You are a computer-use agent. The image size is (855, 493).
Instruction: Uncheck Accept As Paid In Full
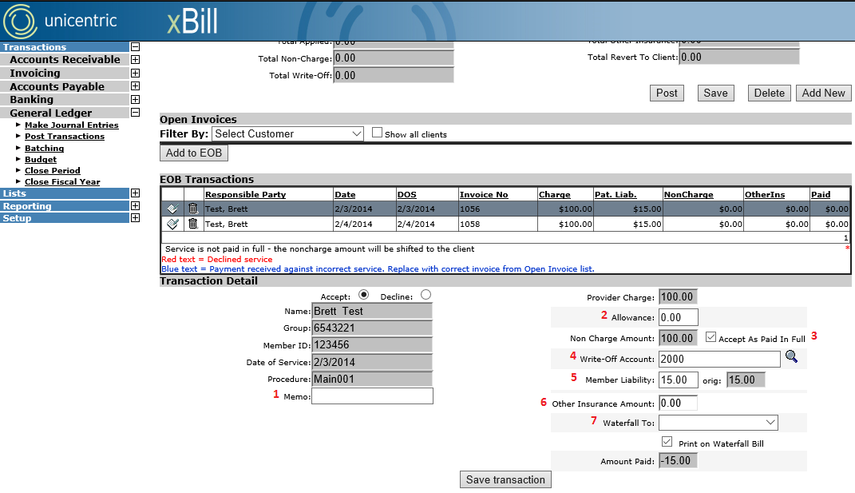(711, 337)
